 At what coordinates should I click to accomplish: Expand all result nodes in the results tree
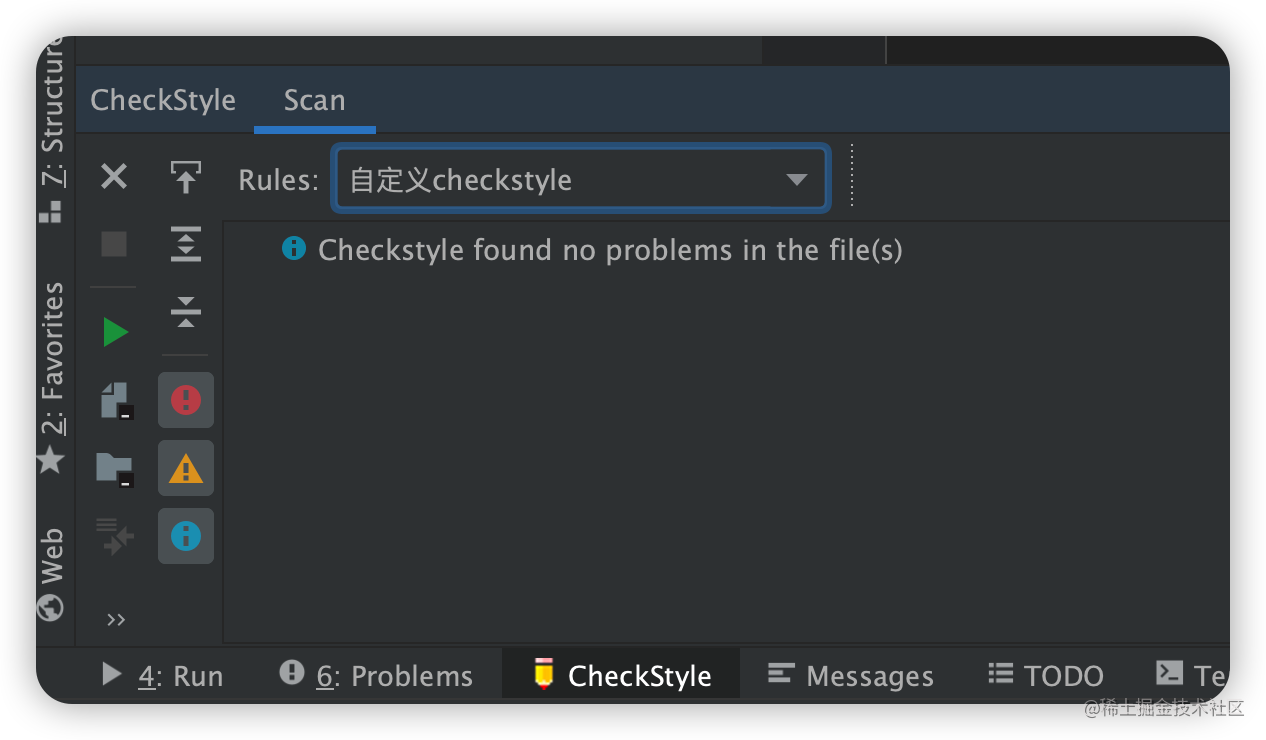point(185,244)
